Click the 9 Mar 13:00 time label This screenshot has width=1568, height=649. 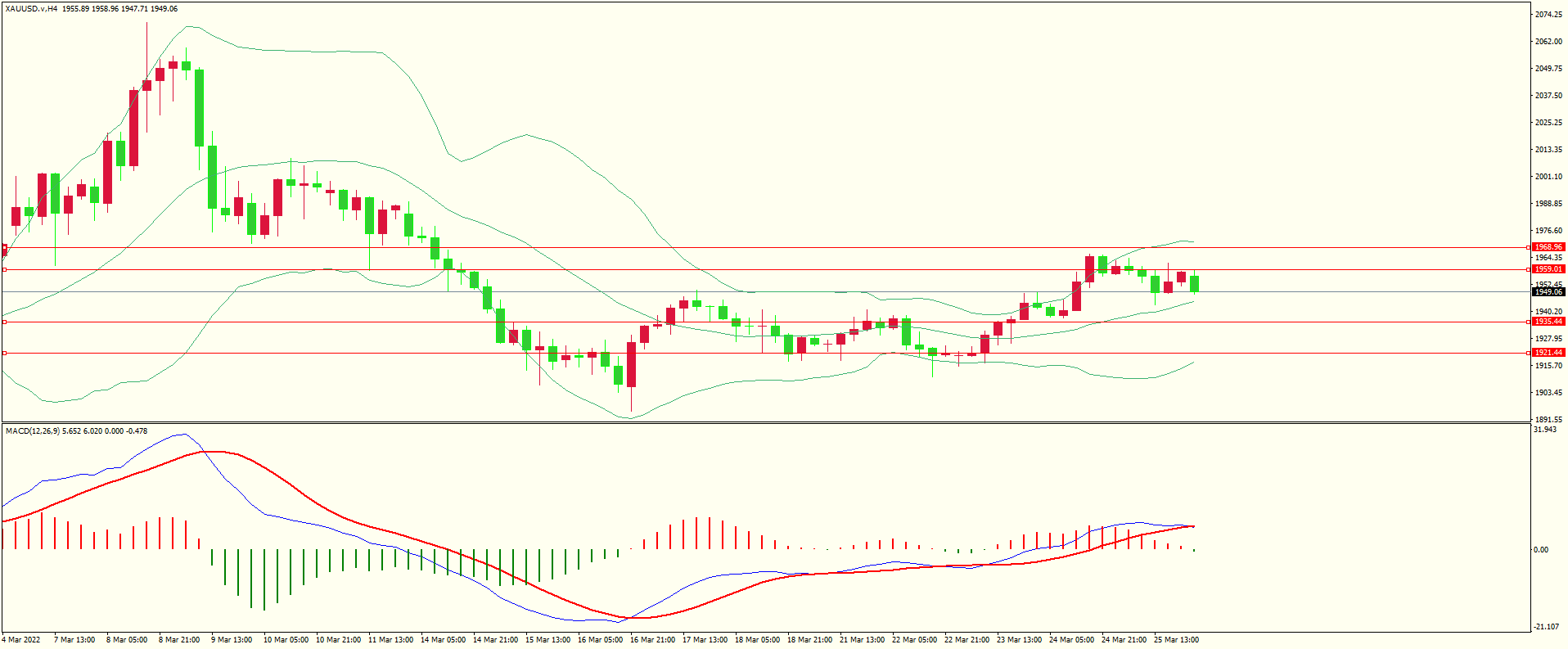click(x=232, y=640)
